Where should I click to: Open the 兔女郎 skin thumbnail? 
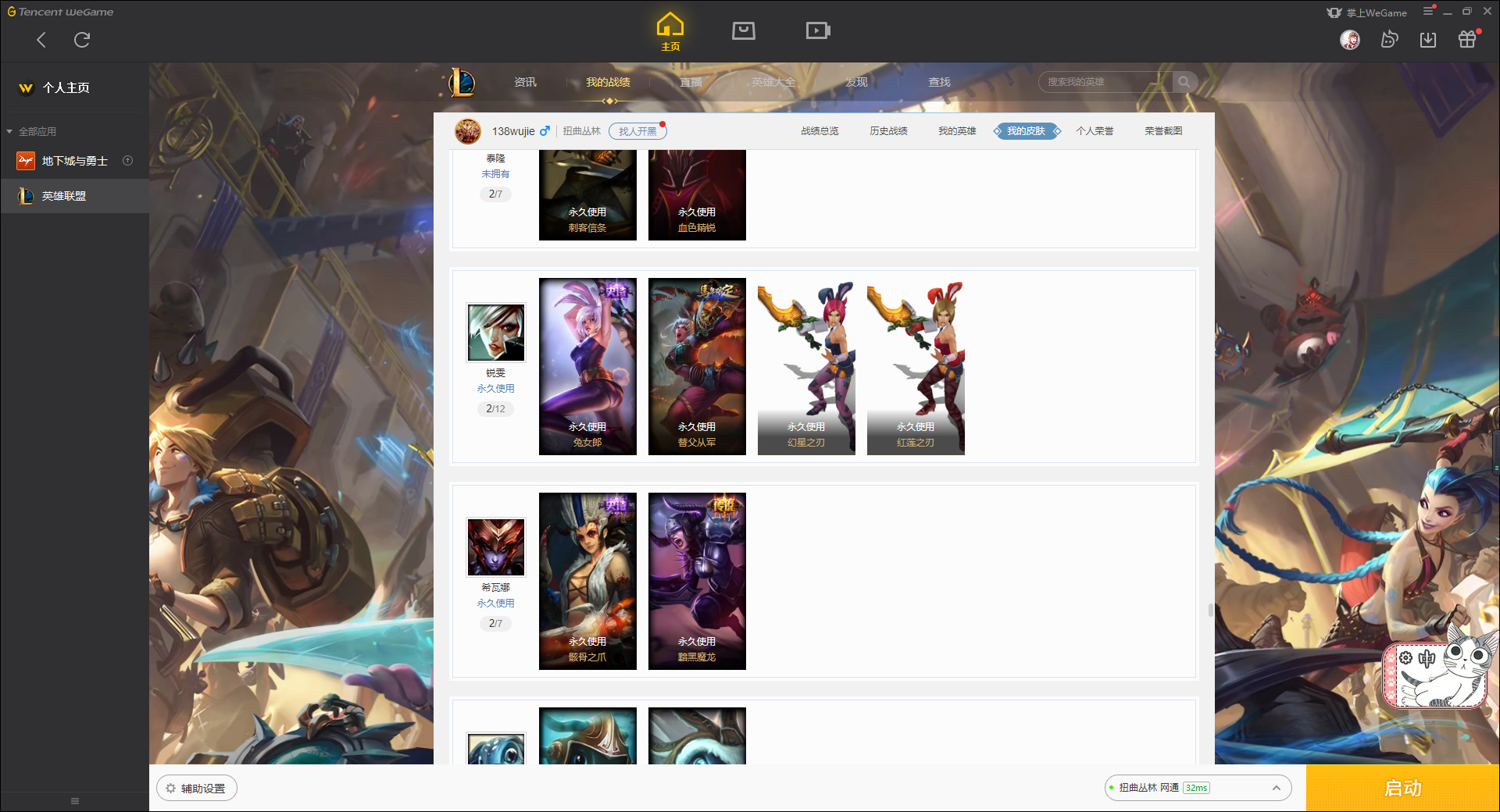click(x=587, y=366)
